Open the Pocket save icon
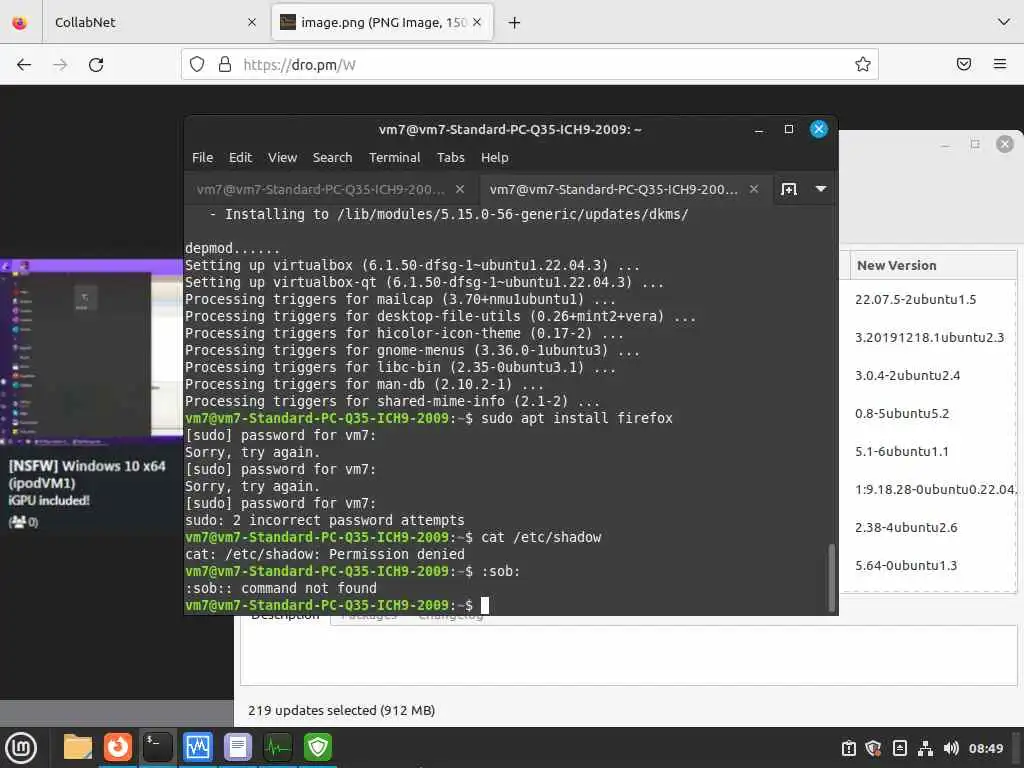Screen dimensions: 1024x768 pos(964,64)
